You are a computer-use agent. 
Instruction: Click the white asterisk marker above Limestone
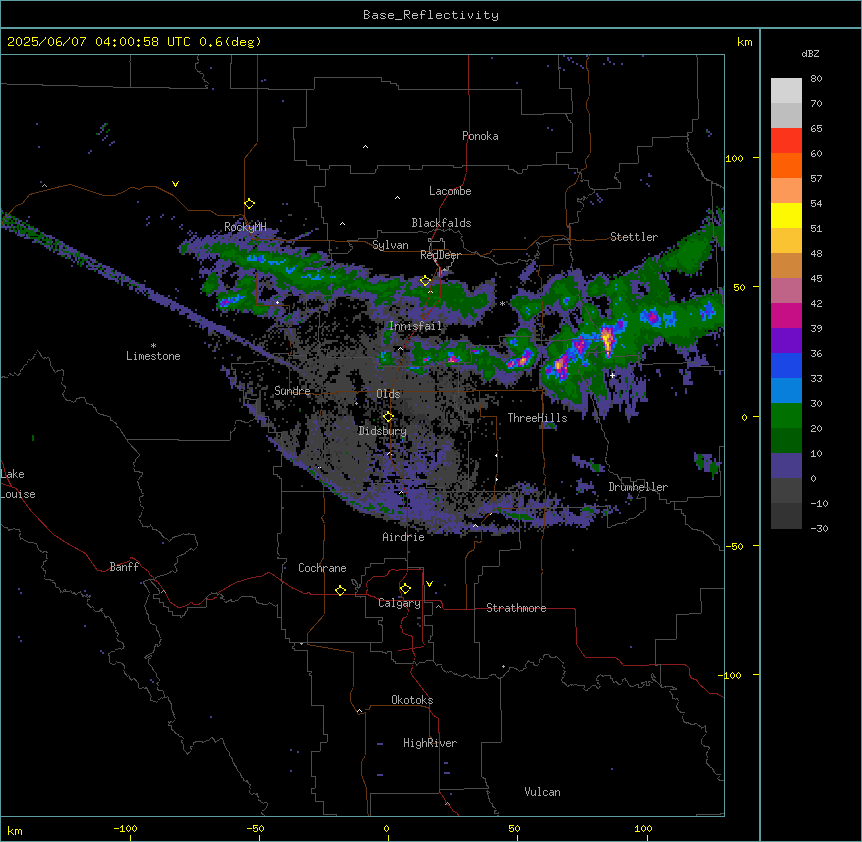click(153, 346)
